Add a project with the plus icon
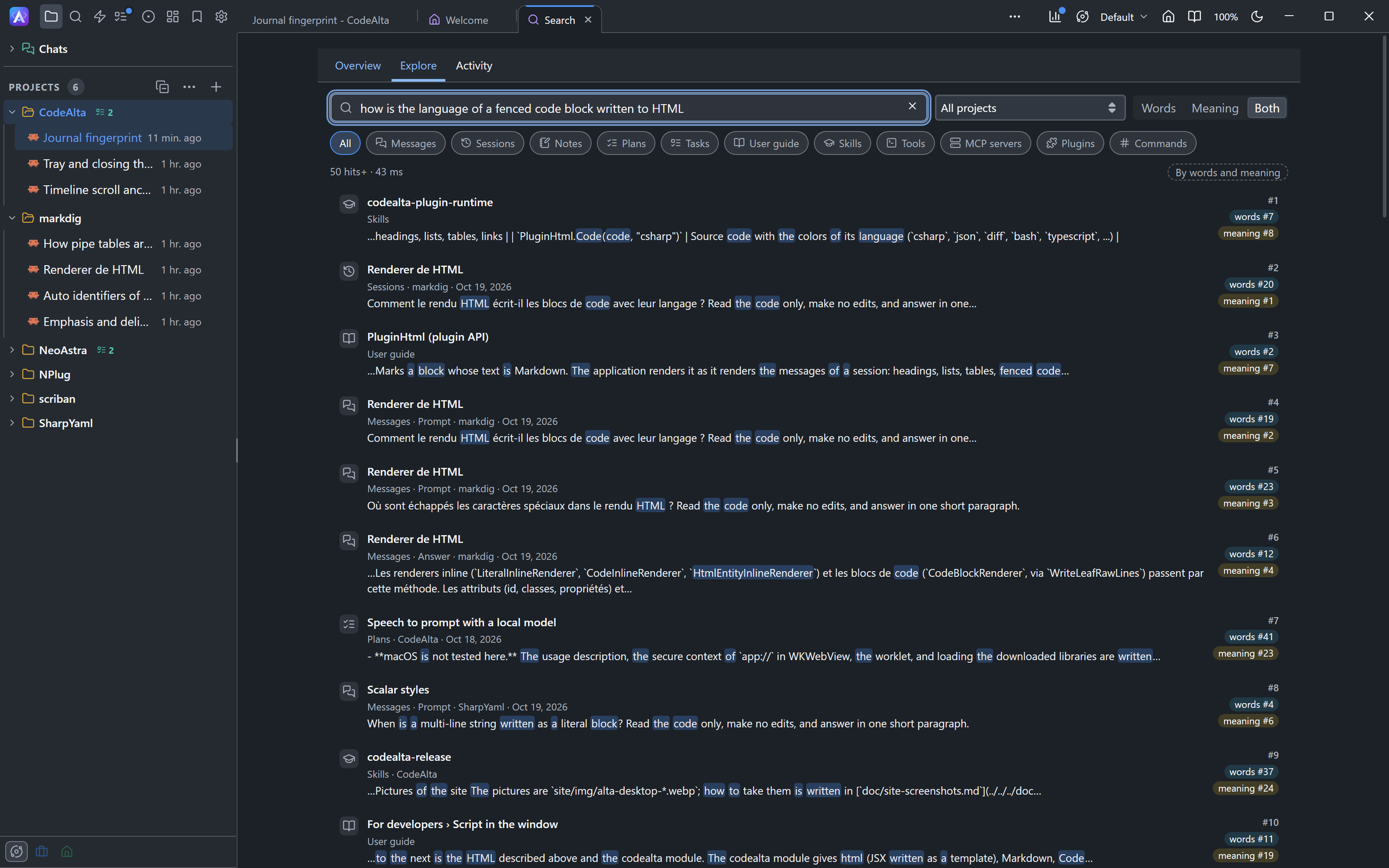The height and width of the screenshot is (868, 1389). [x=216, y=87]
